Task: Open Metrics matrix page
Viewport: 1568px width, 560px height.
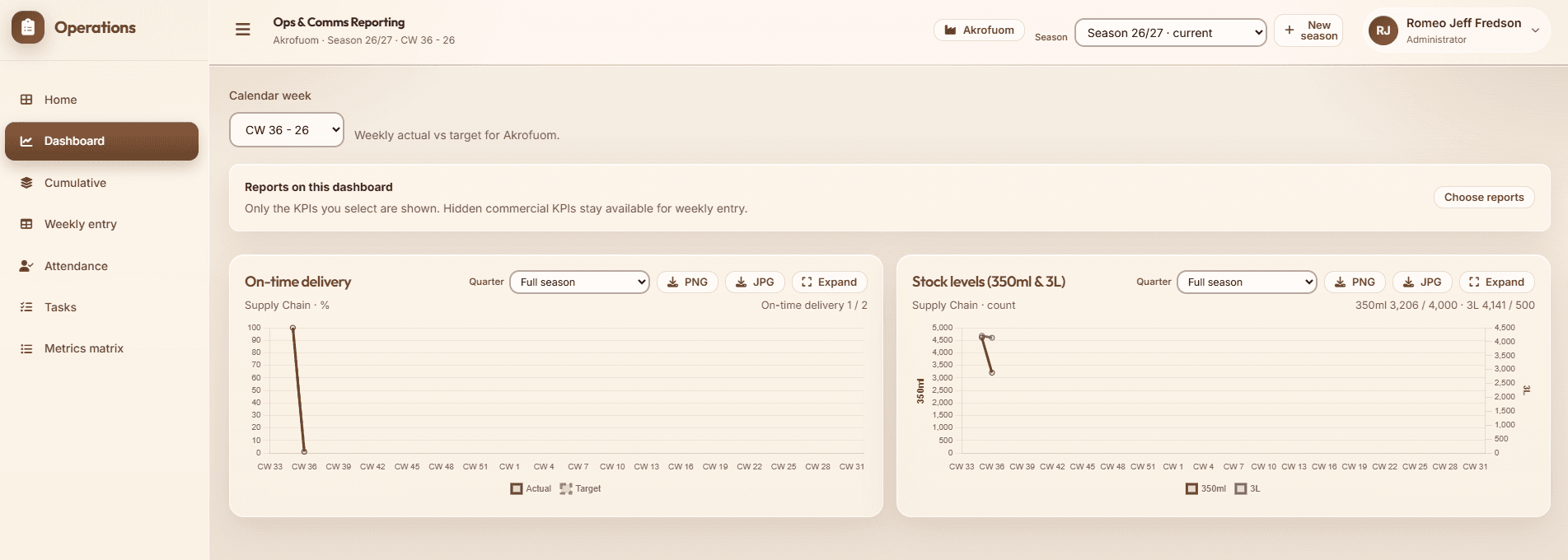Action: click(x=101, y=348)
